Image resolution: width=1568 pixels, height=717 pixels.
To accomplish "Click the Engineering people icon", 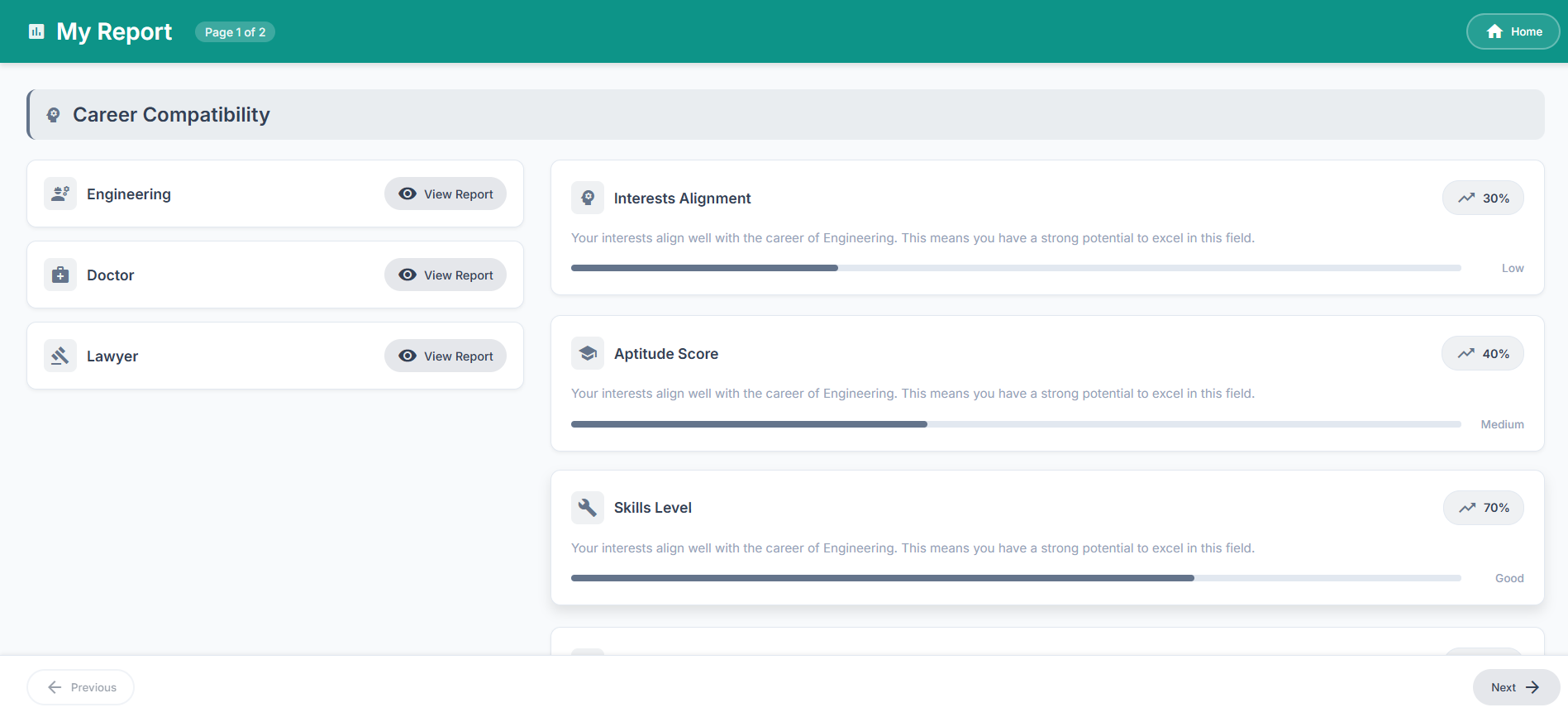I will [x=60, y=194].
